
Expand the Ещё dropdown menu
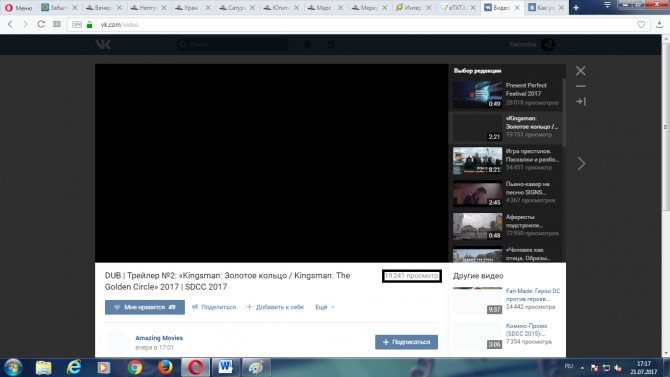click(x=324, y=307)
